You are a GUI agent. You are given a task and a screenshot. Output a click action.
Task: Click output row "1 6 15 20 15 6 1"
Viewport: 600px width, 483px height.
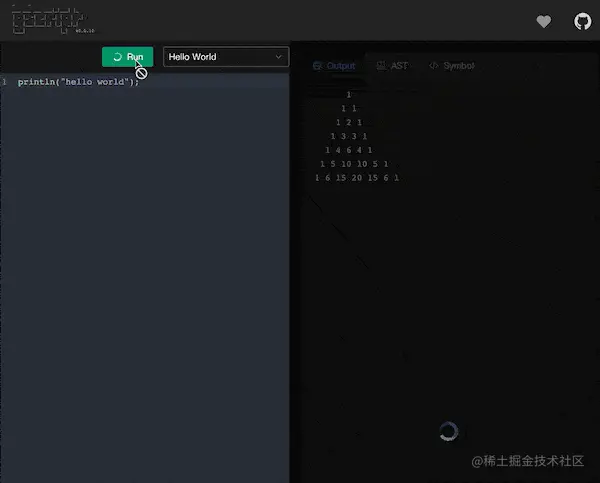coord(357,178)
